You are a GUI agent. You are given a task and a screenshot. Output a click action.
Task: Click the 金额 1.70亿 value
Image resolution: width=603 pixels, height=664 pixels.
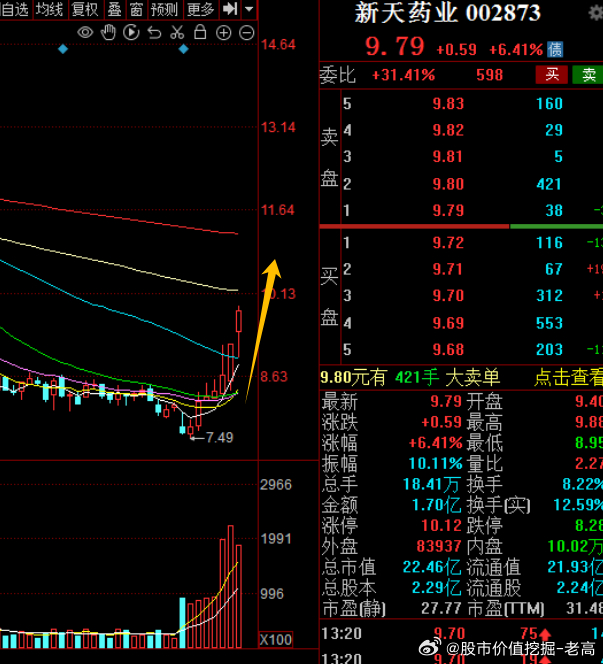pyautogui.click(x=437, y=505)
